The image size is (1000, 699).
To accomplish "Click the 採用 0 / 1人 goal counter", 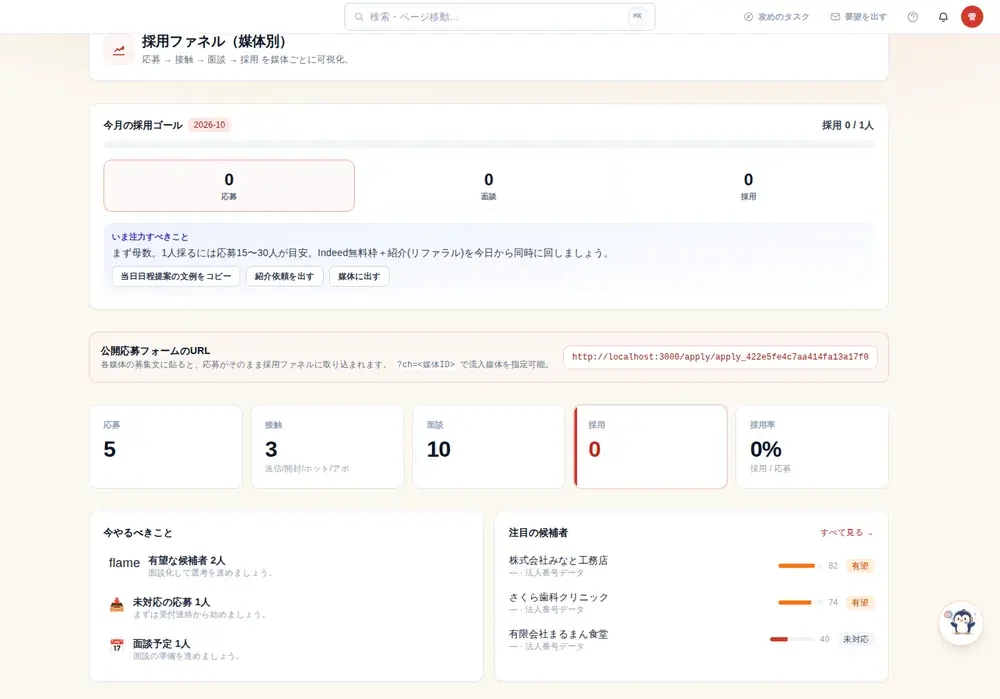I will click(848, 126).
